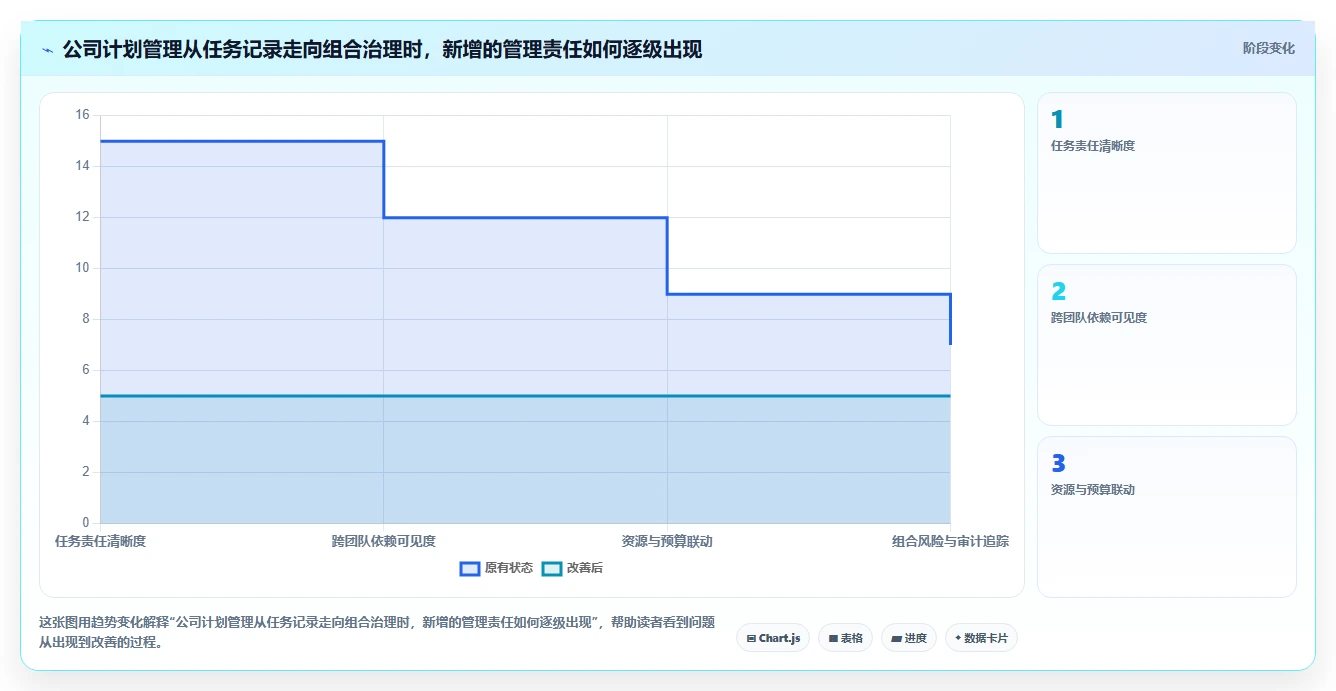Click the 原有状态 legend label
Image resolution: width=1336 pixels, height=691 pixels.
509,568
